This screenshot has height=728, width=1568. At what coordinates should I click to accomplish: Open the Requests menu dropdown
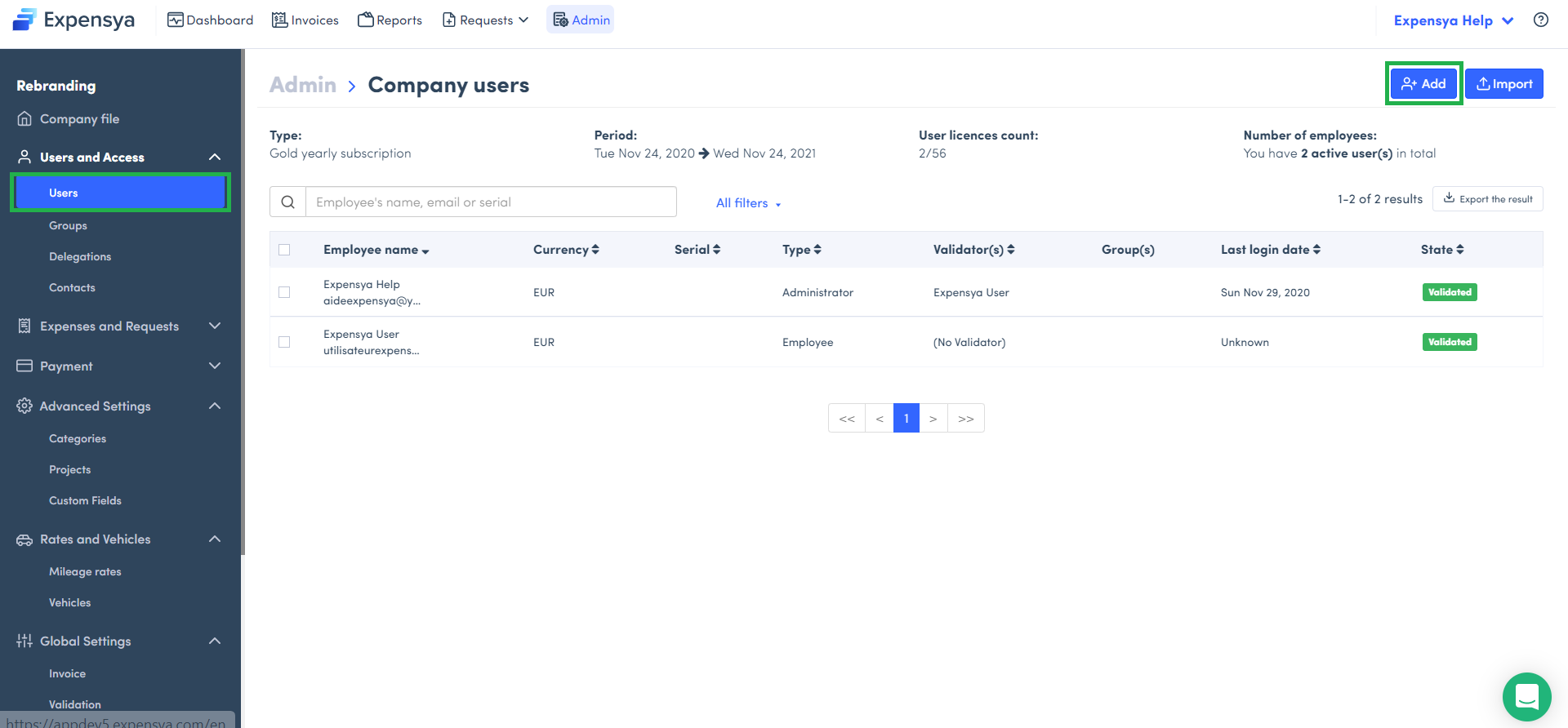pyautogui.click(x=486, y=20)
